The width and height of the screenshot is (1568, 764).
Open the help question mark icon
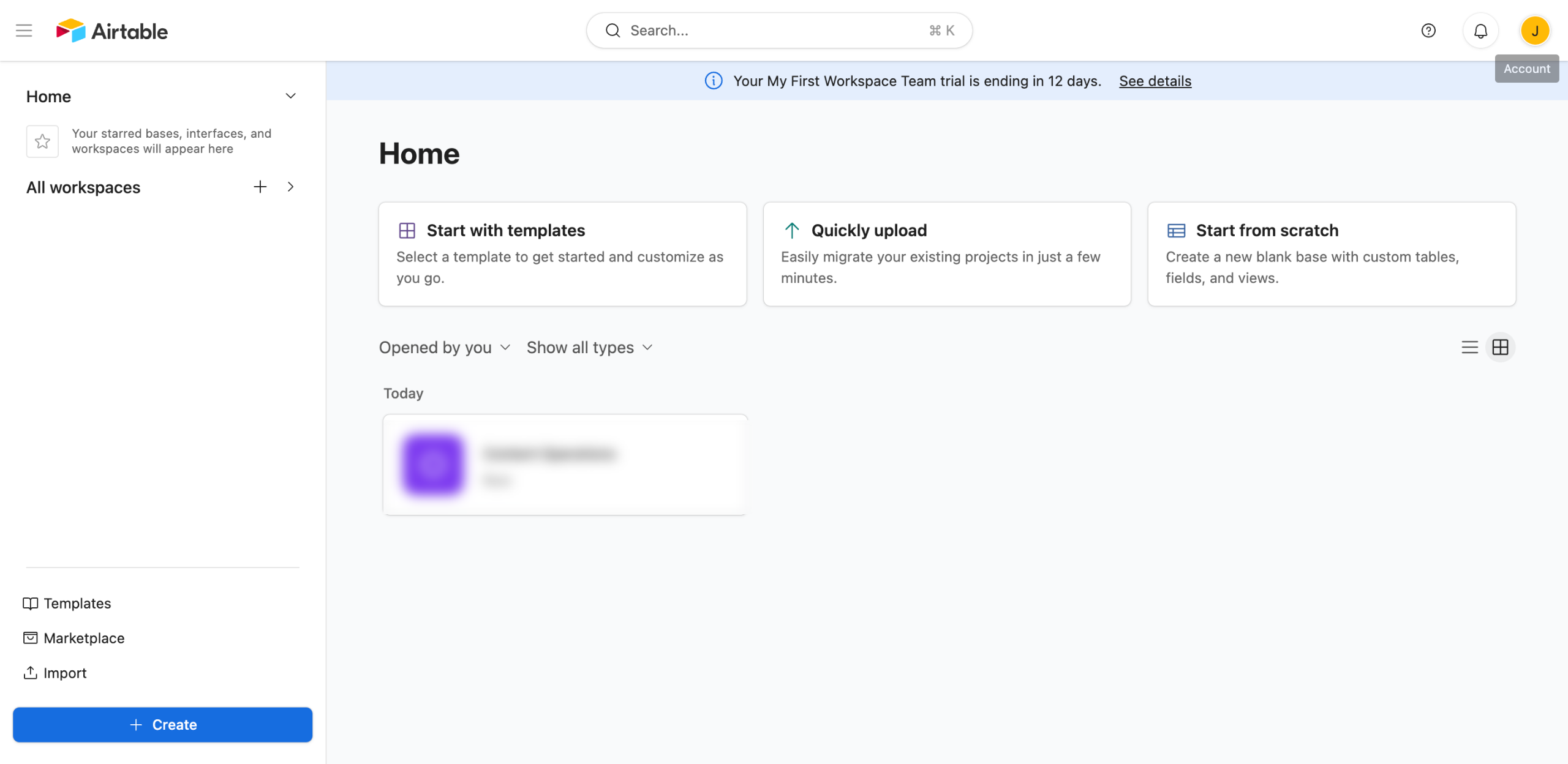coord(1428,31)
